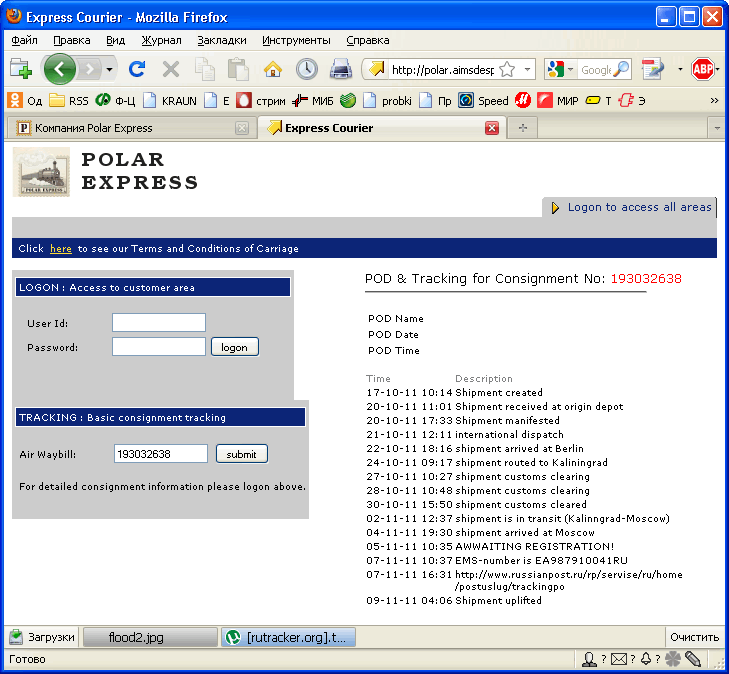729x674 pixels.
Task: Open the Журнал menu
Action: tap(161, 40)
